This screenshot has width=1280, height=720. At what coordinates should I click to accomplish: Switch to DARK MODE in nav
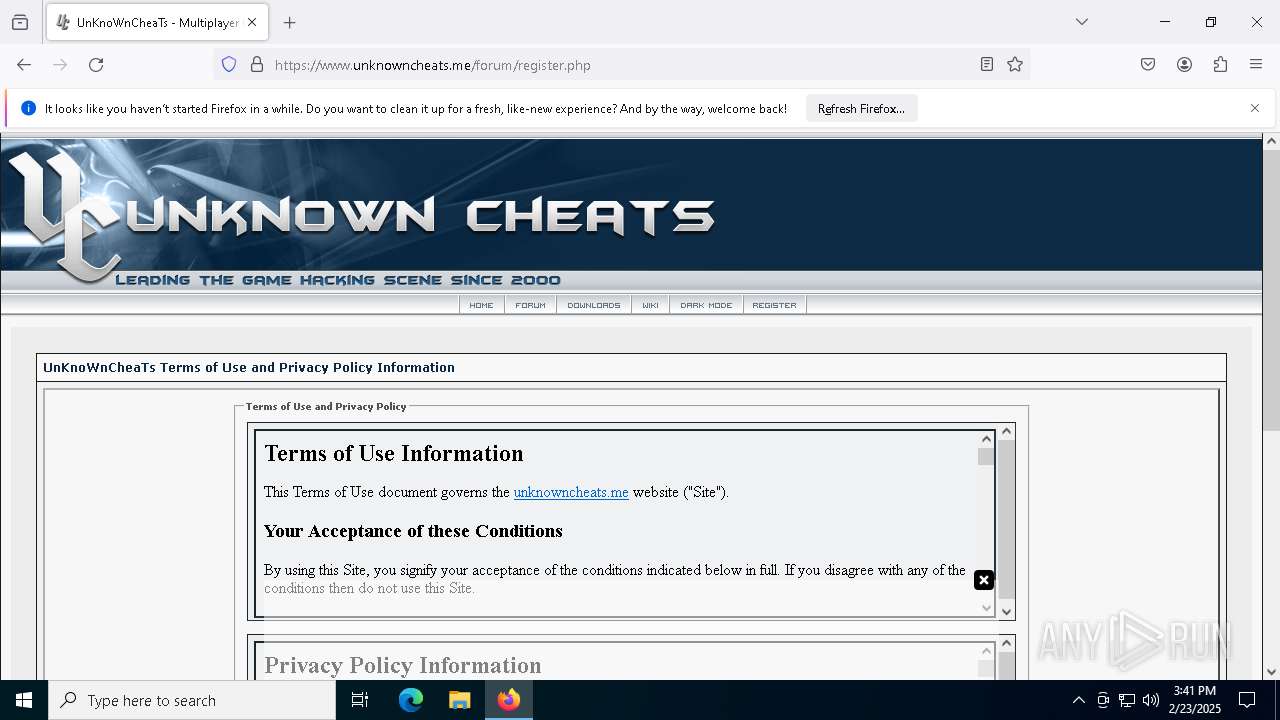point(706,305)
